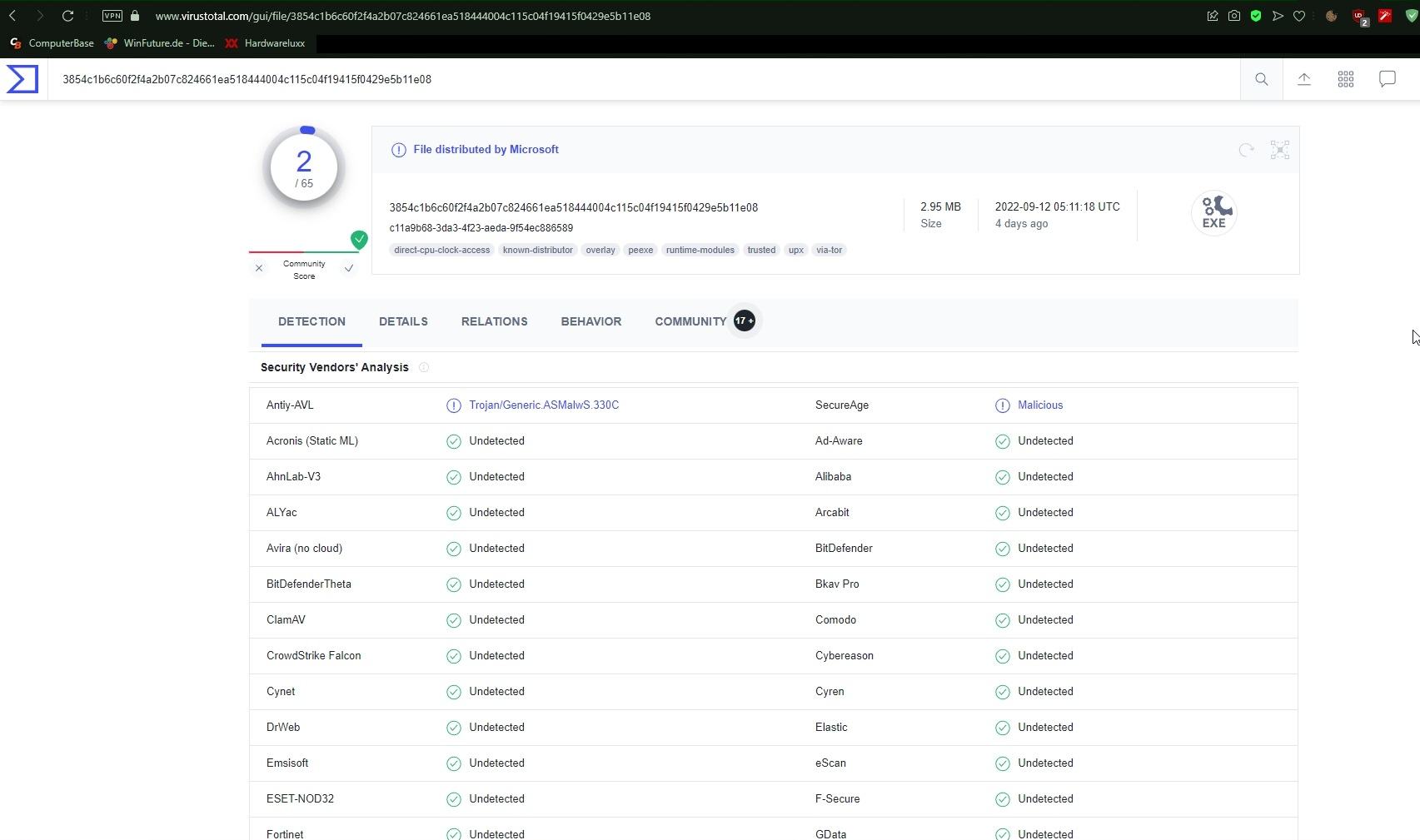Click the known-distributor tag
Image resolution: width=1420 pixels, height=840 pixels.
tap(538, 250)
